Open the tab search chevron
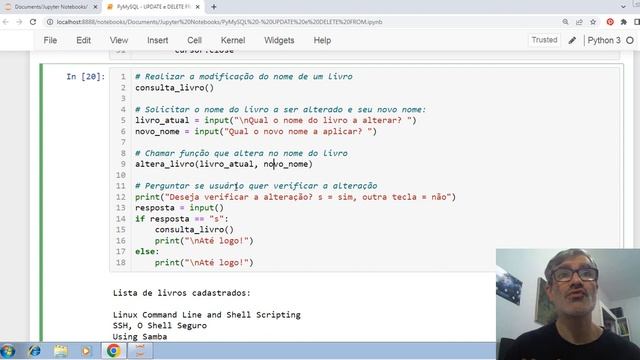This screenshot has width=640, height=360. [623, 7]
